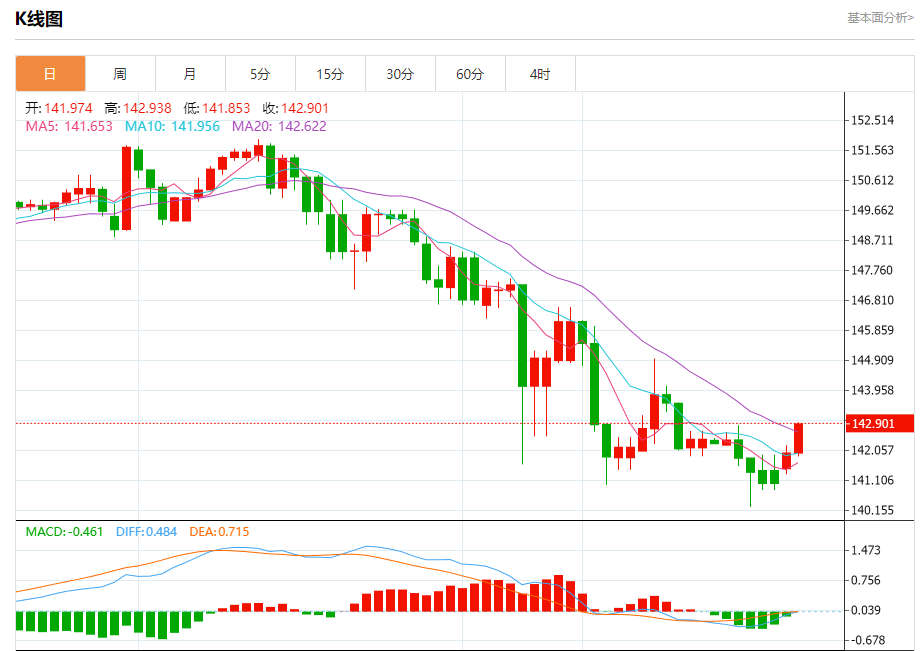Click the 1.473 MACD axis label

pyautogui.click(x=866, y=550)
